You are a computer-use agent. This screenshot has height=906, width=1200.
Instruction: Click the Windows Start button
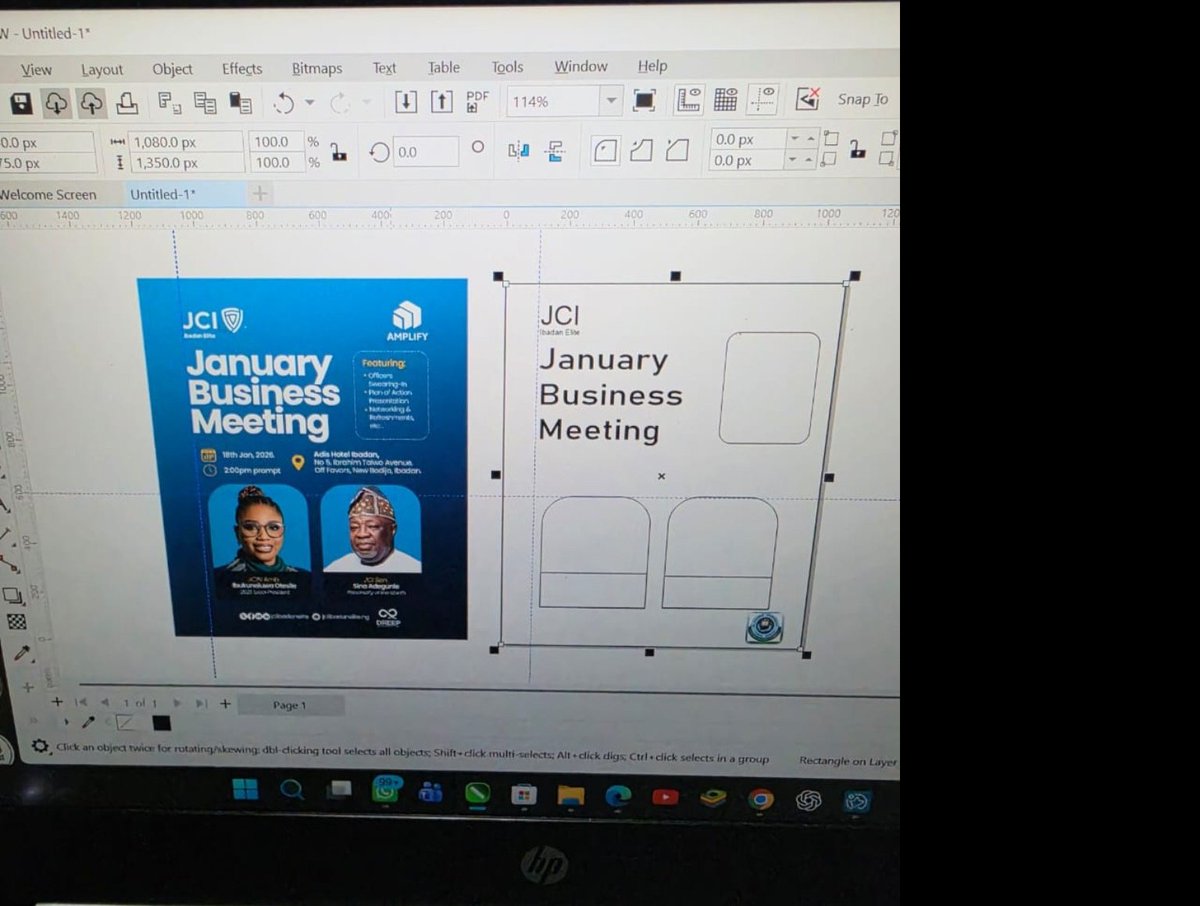pyautogui.click(x=245, y=789)
